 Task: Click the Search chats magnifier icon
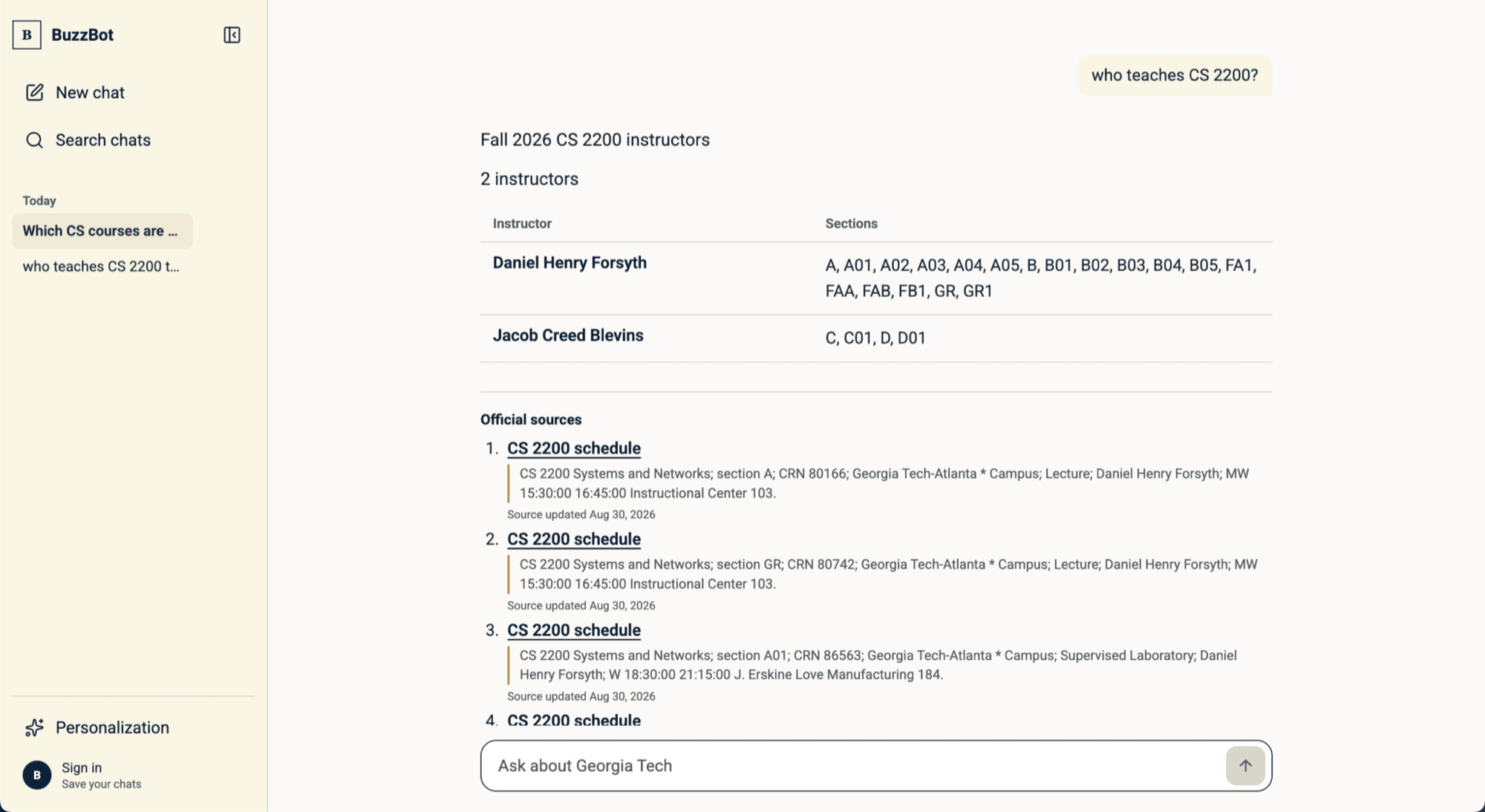(x=34, y=140)
